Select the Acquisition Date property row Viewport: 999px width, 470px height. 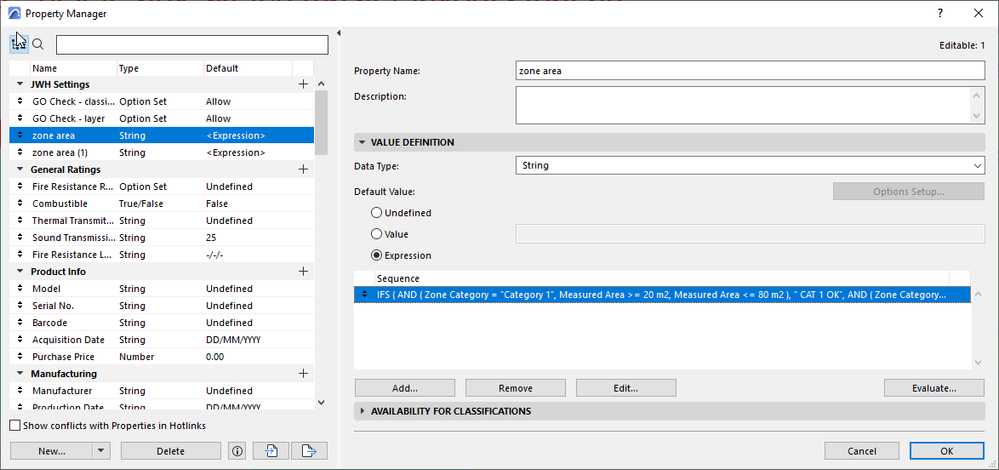pos(162,339)
